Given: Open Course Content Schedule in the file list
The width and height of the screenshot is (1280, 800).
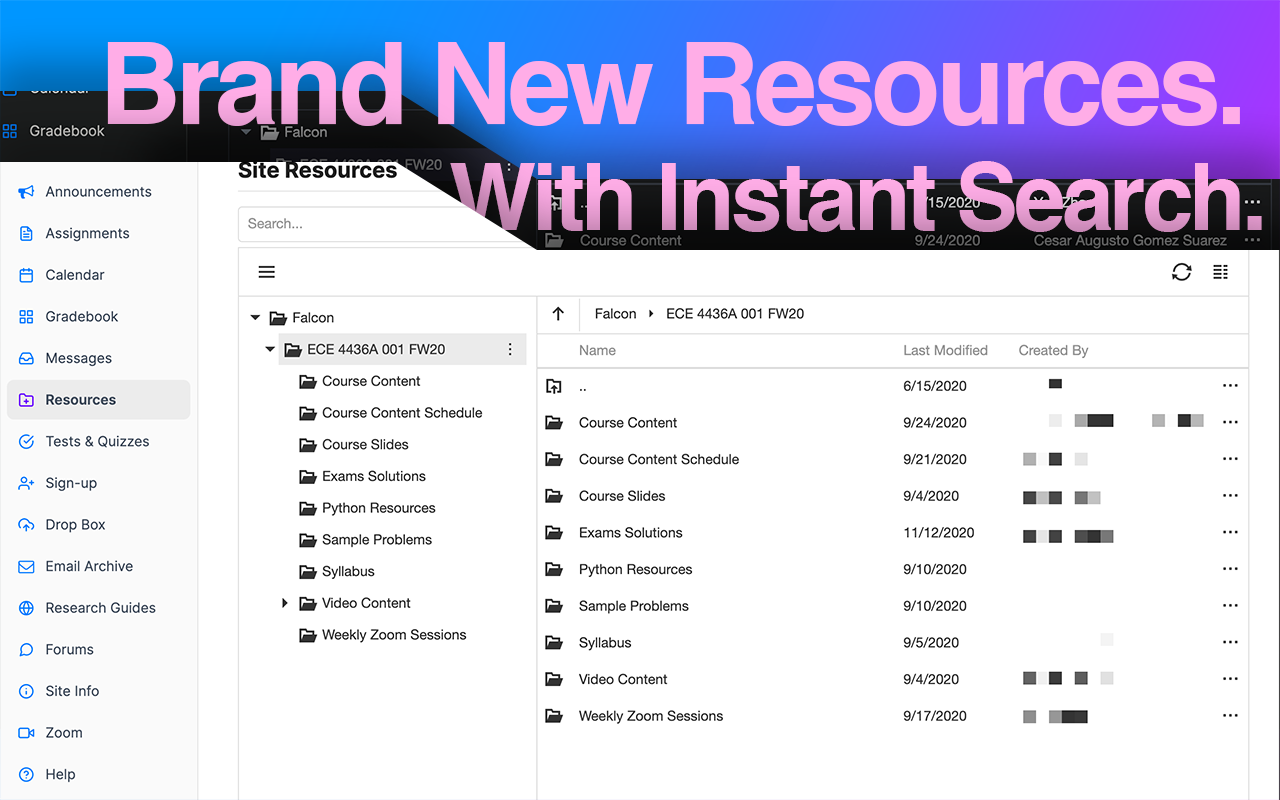Looking at the screenshot, I should [659, 460].
